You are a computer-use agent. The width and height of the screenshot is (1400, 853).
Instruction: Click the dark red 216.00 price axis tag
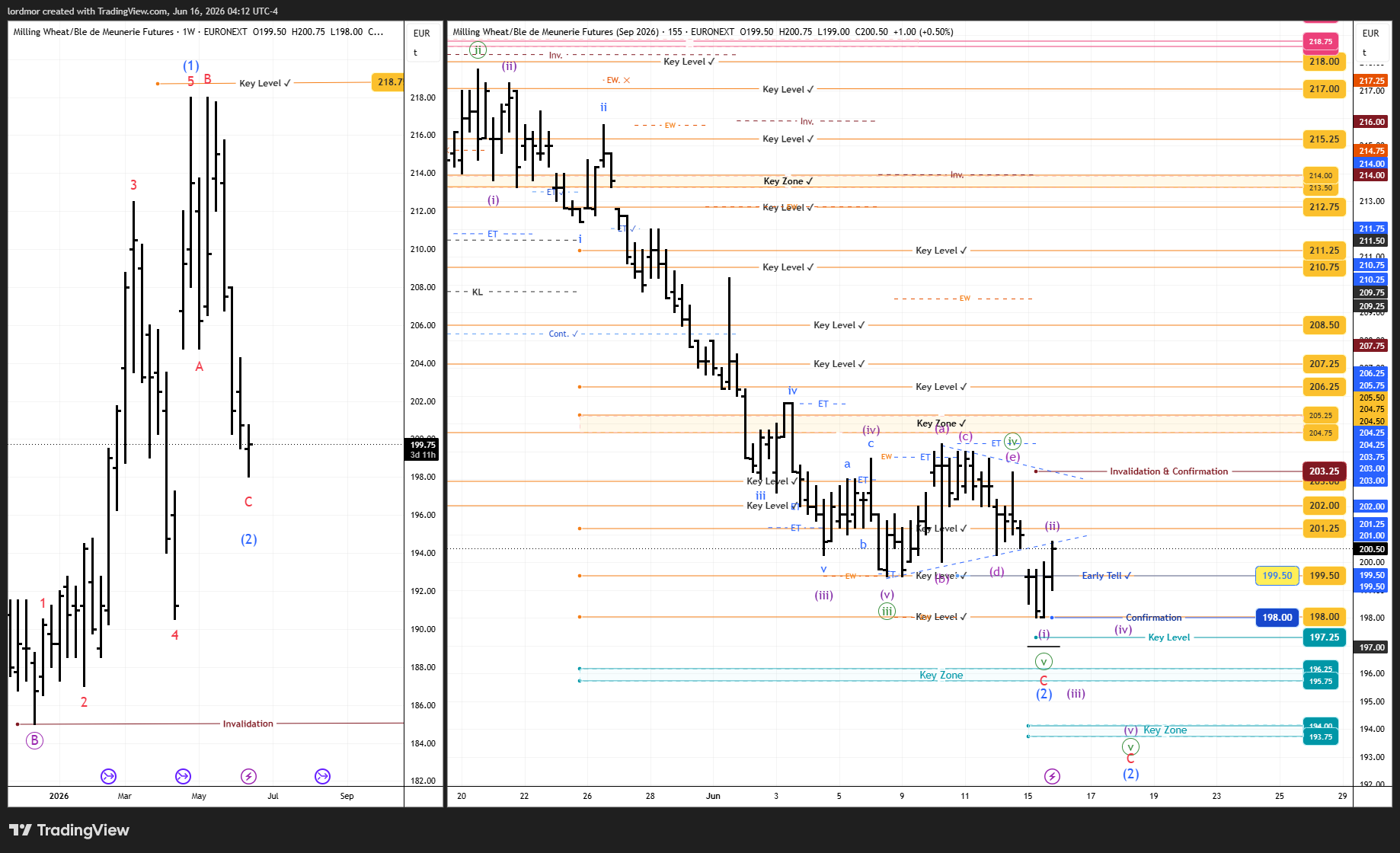click(1372, 122)
